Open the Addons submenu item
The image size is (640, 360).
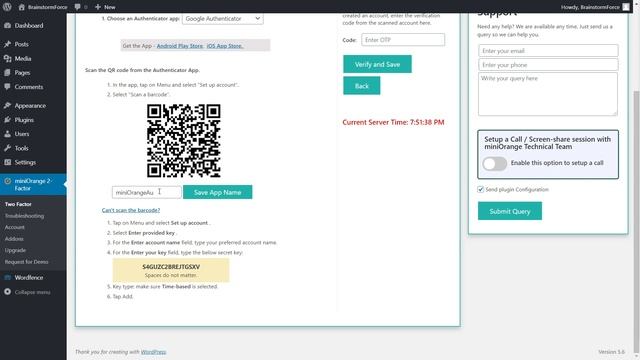coord(14,239)
